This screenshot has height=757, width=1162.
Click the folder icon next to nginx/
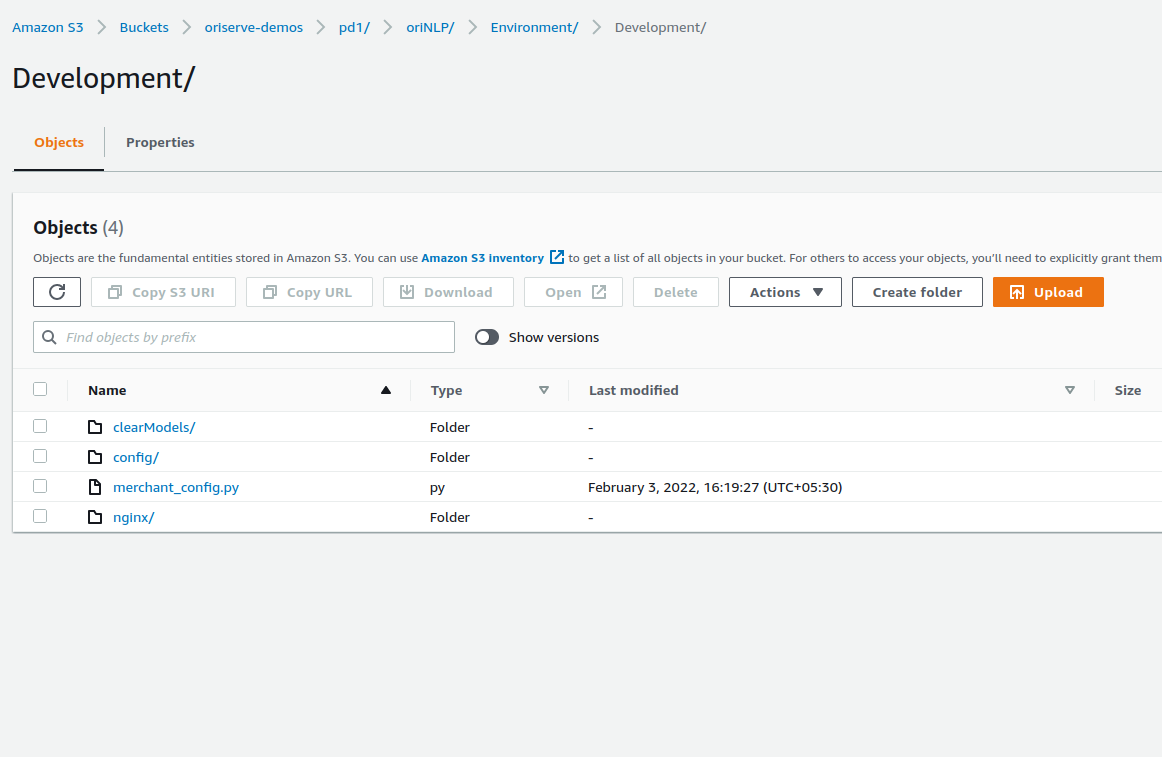point(95,517)
